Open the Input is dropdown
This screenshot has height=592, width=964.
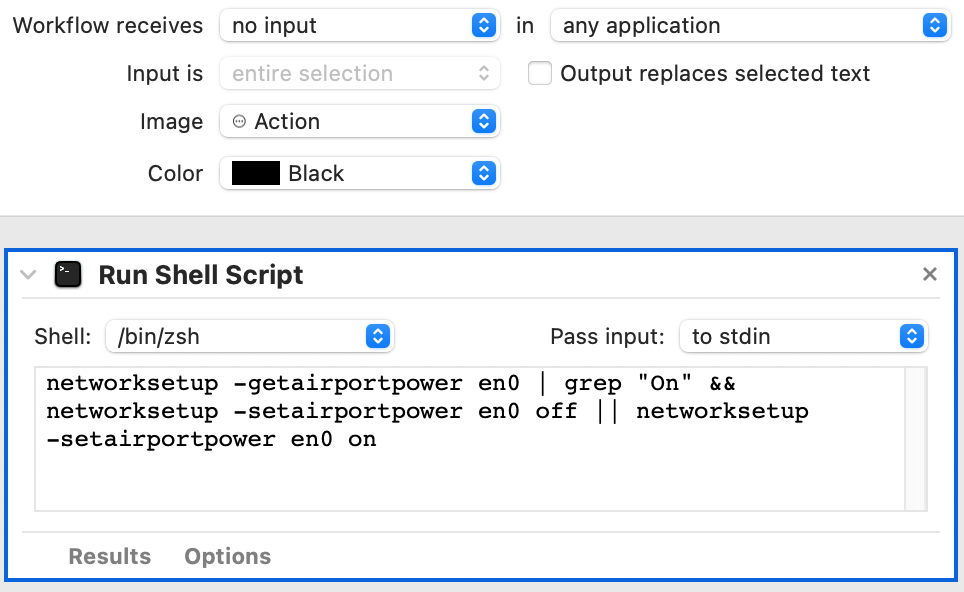click(x=358, y=73)
